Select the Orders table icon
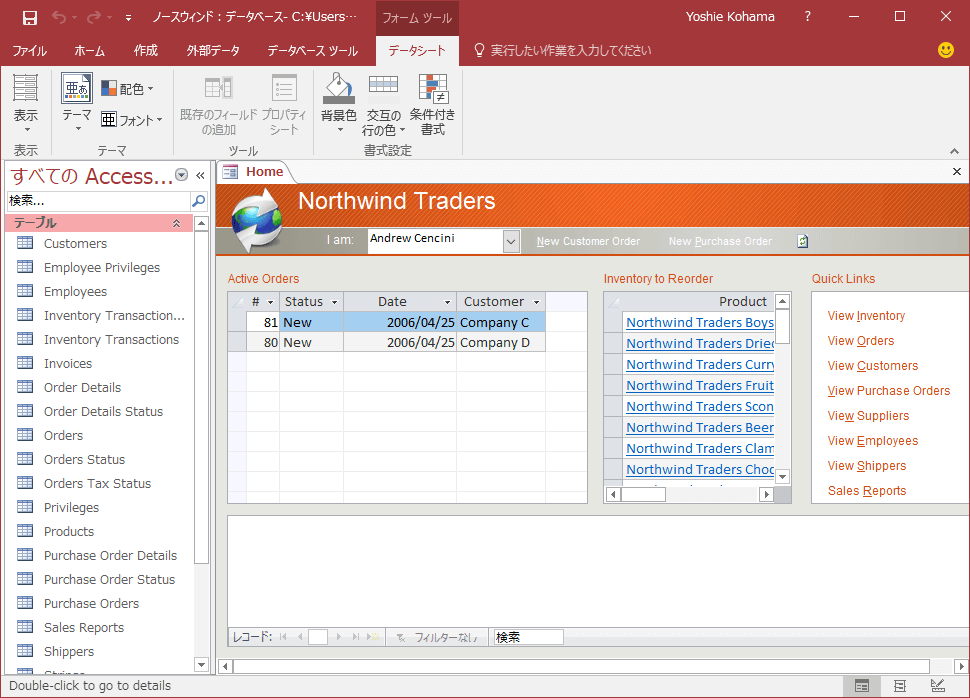Screen dimensions: 970x698 click(x=25, y=435)
